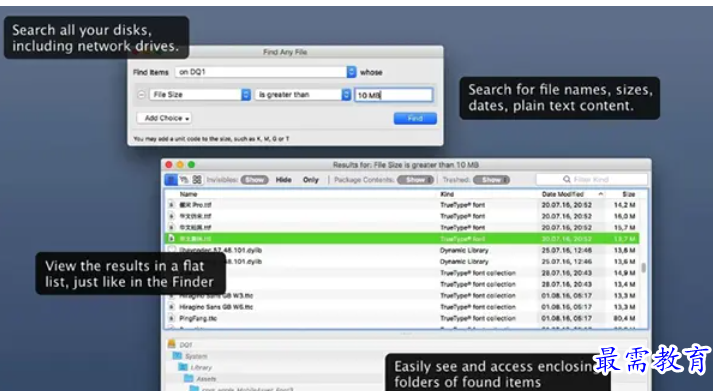Select the font row sized 16,0 M
Viewport: 717px width, 391px height.
(401, 216)
